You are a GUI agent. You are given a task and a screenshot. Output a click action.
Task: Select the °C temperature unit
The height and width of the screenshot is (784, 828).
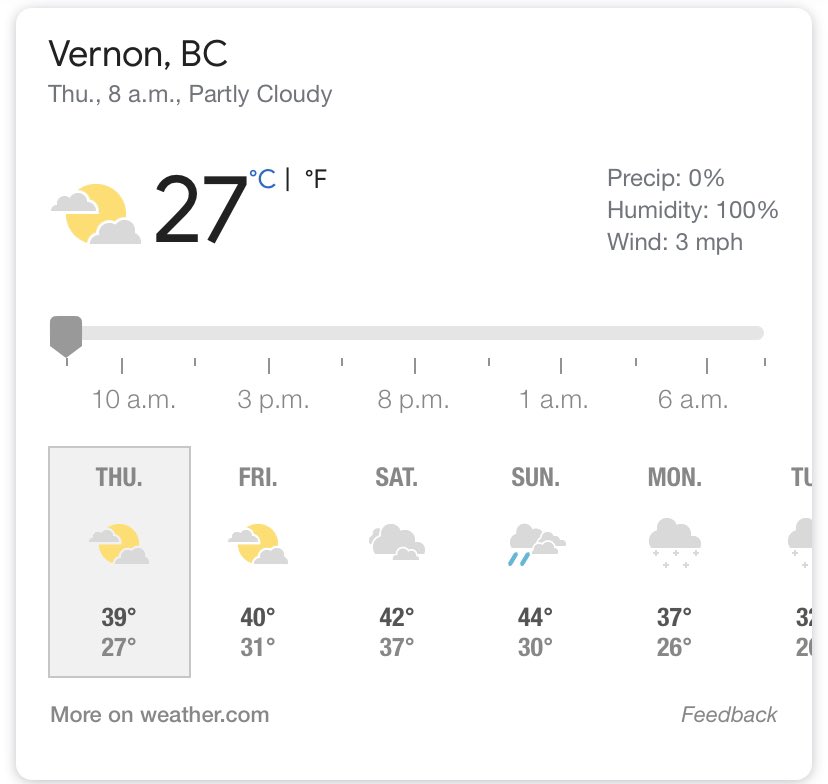[x=262, y=179]
